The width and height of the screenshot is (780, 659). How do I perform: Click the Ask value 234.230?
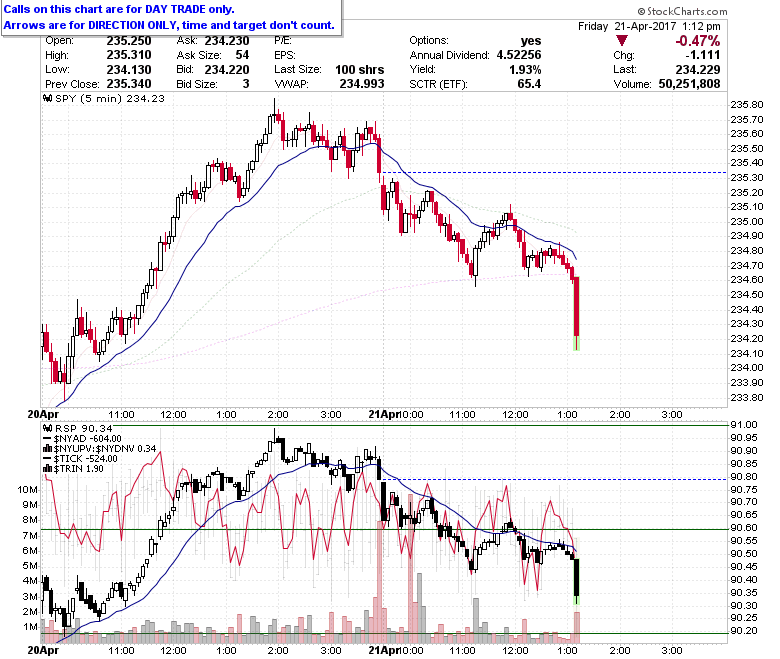click(x=227, y=41)
